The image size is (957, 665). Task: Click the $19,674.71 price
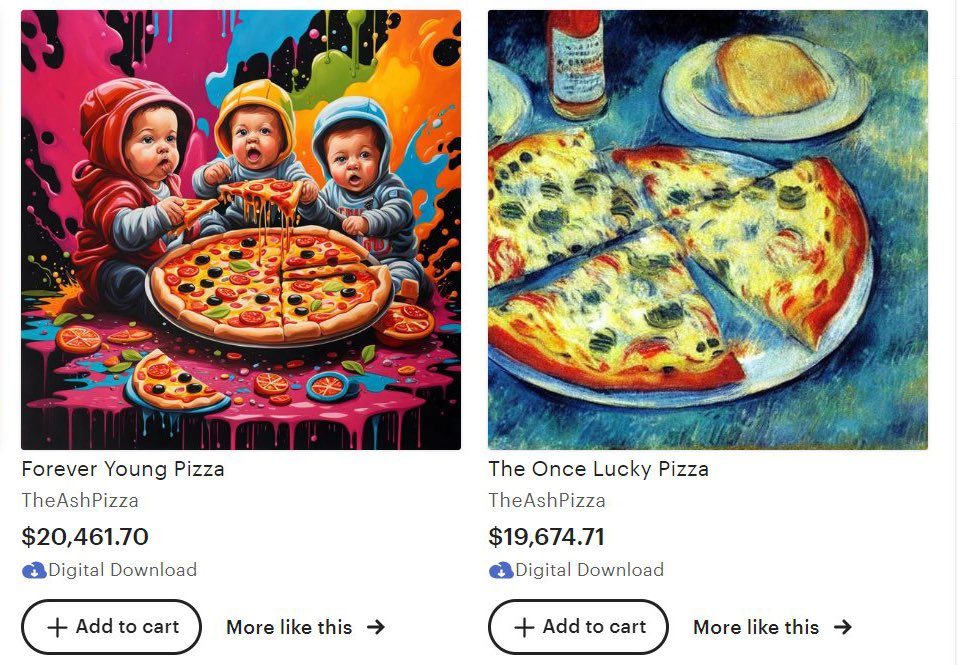click(546, 537)
